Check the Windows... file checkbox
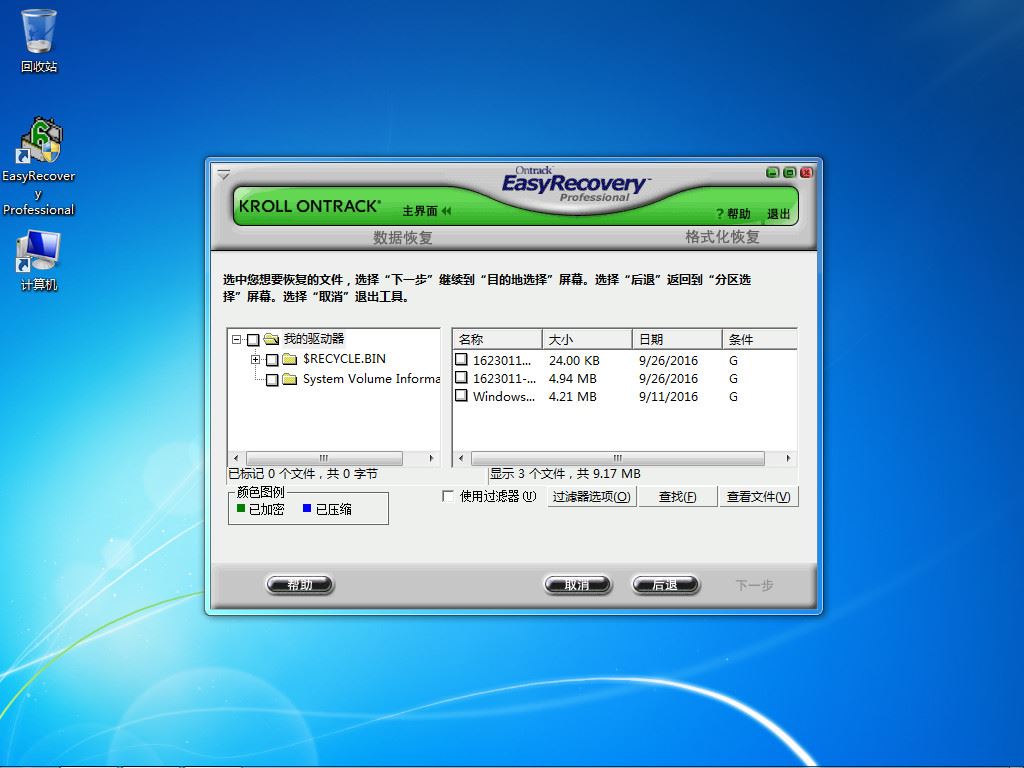This screenshot has height=768, width=1024. pos(462,396)
